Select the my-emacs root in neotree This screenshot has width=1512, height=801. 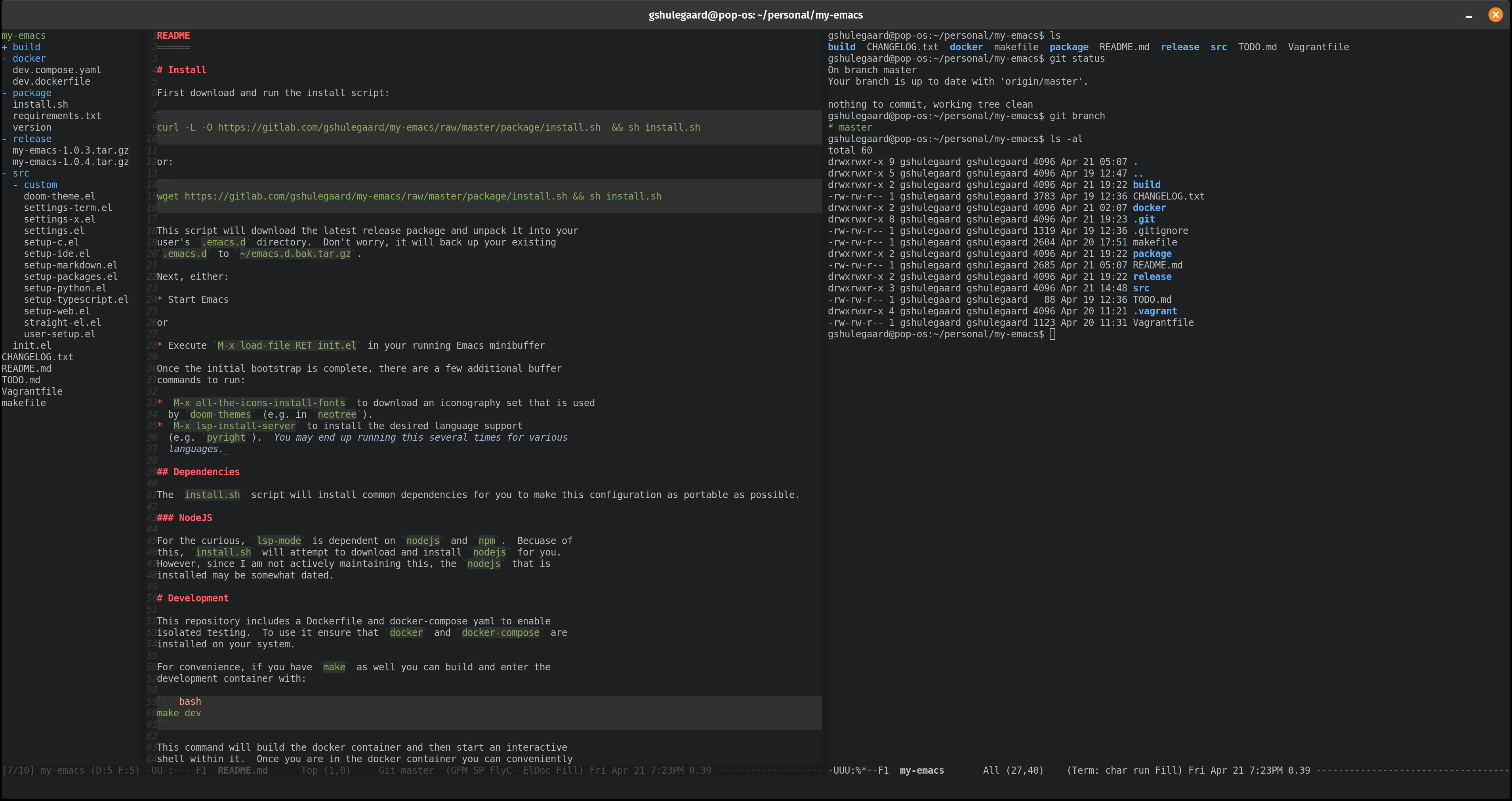click(x=23, y=36)
